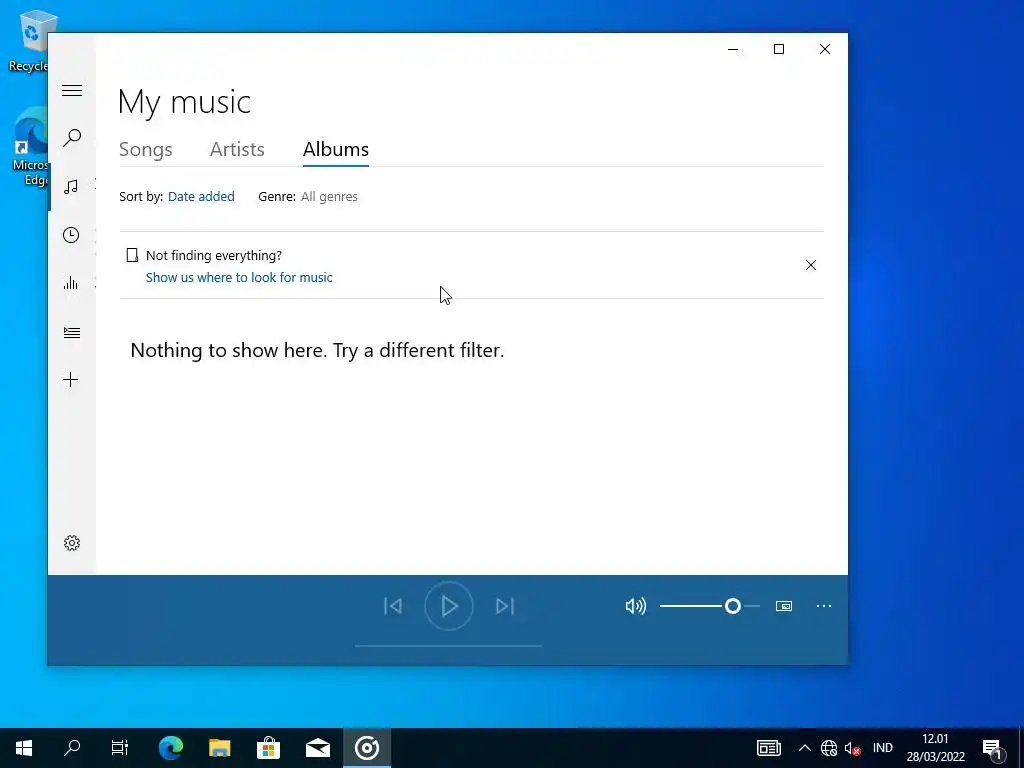Open the taskbar clock and calendar
1024x768 pixels.
[935, 748]
